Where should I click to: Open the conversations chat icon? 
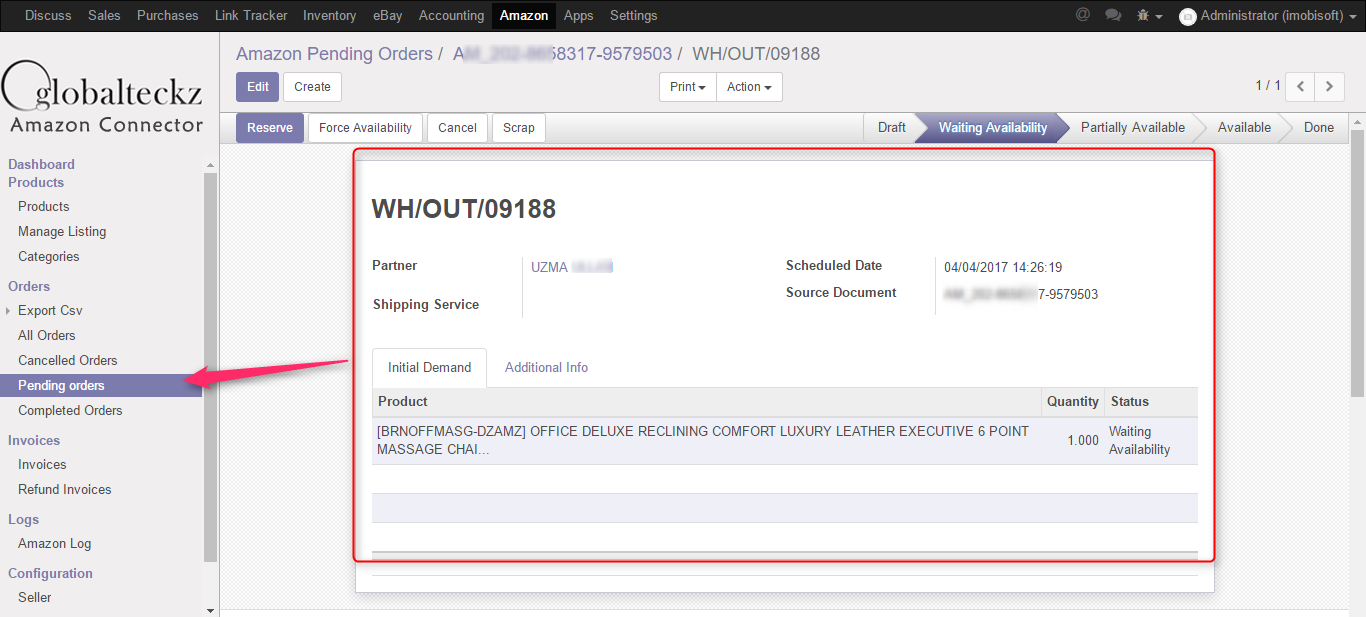coord(1113,15)
